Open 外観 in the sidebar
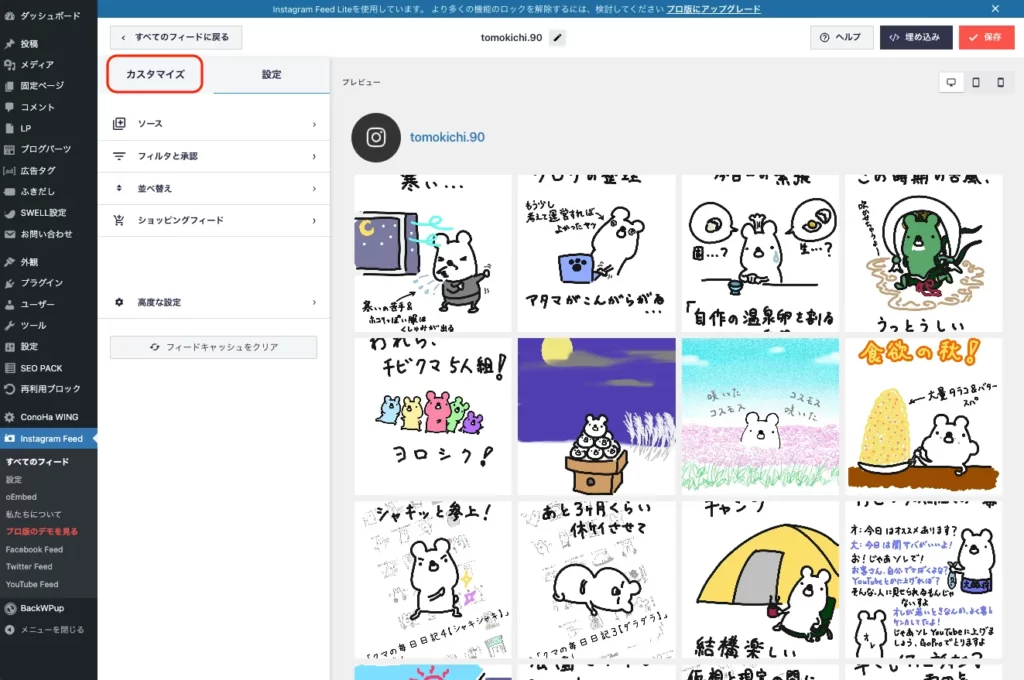The image size is (1024, 680). (49, 262)
